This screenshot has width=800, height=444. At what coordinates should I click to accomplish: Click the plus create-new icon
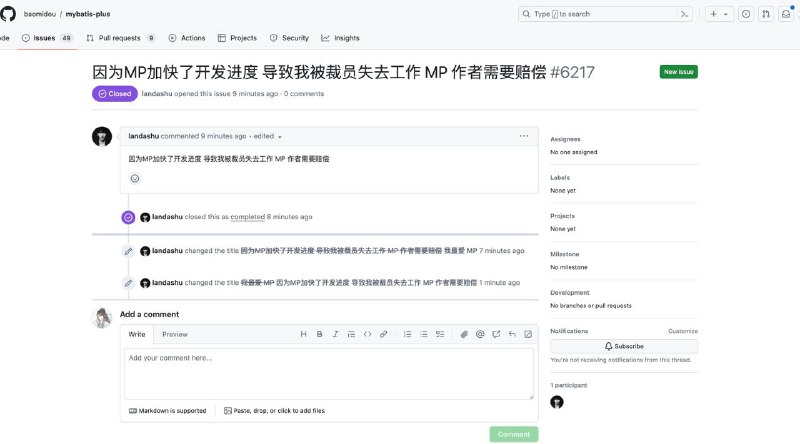(713, 14)
